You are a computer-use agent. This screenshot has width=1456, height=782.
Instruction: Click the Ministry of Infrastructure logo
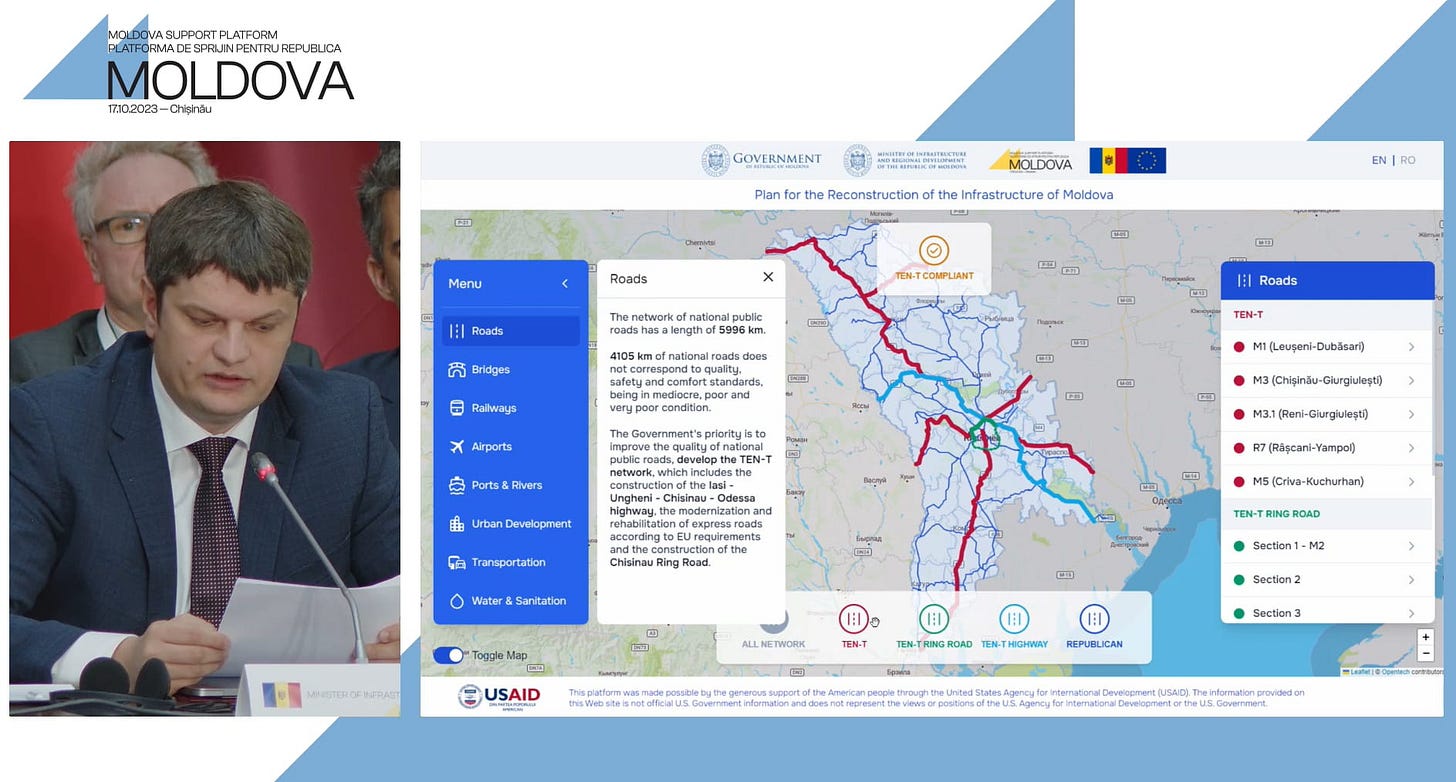pyautogui.click(x=905, y=160)
